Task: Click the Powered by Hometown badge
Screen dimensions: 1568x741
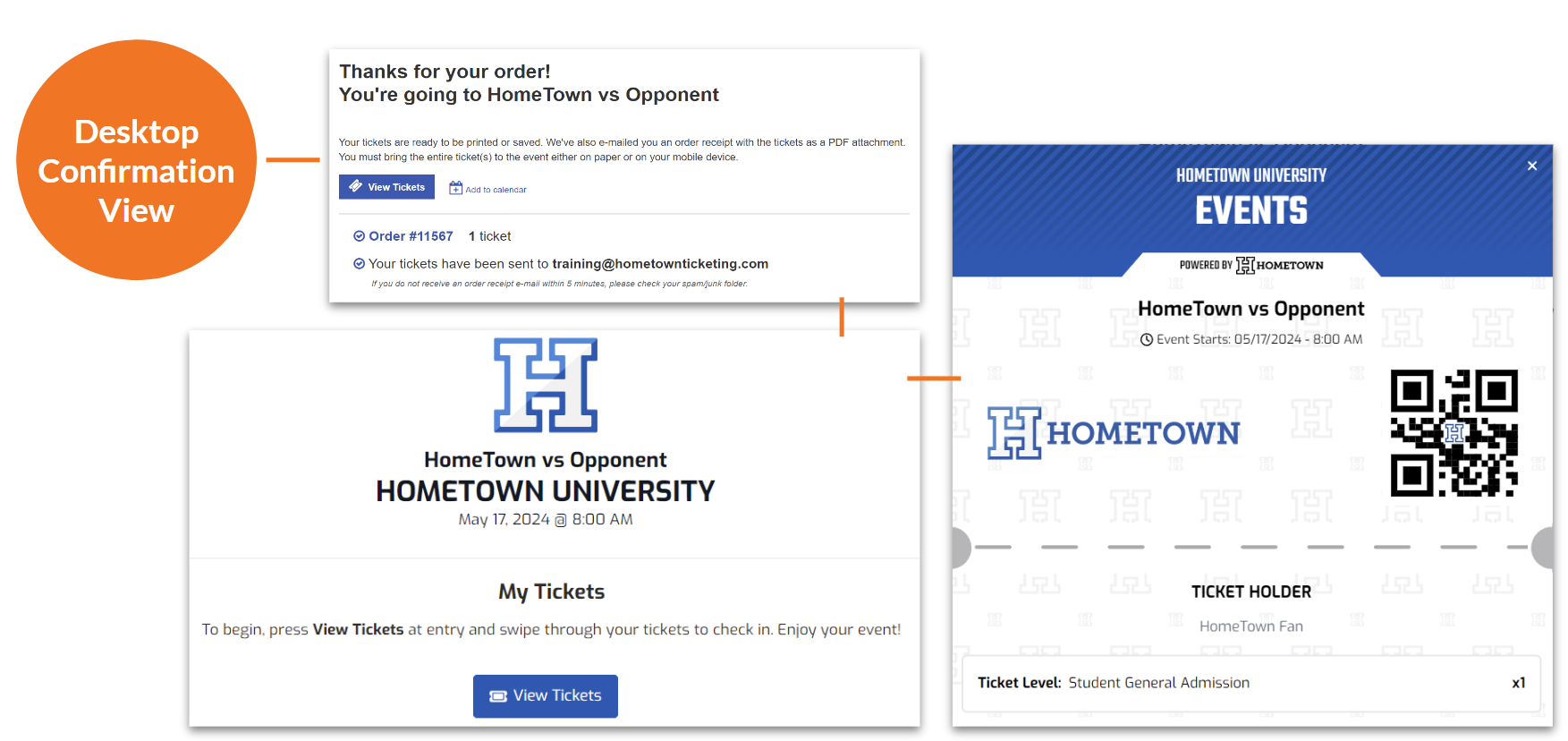Action: click(x=1251, y=265)
